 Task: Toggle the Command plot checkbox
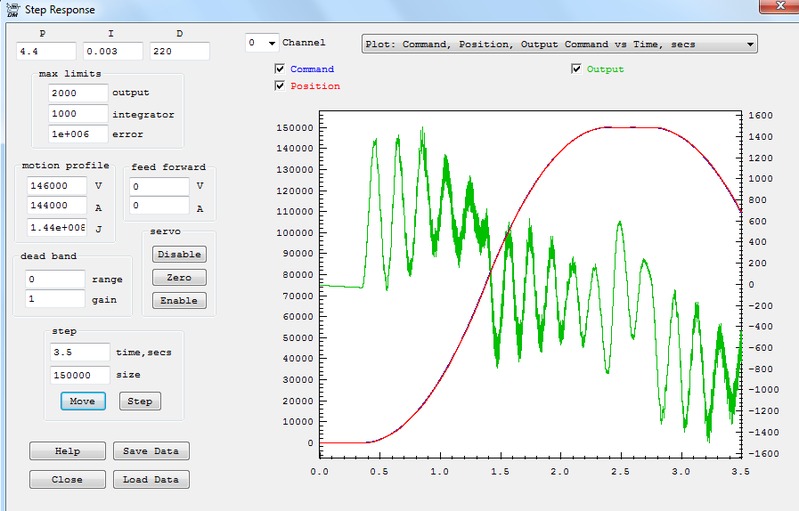click(280, 70)
